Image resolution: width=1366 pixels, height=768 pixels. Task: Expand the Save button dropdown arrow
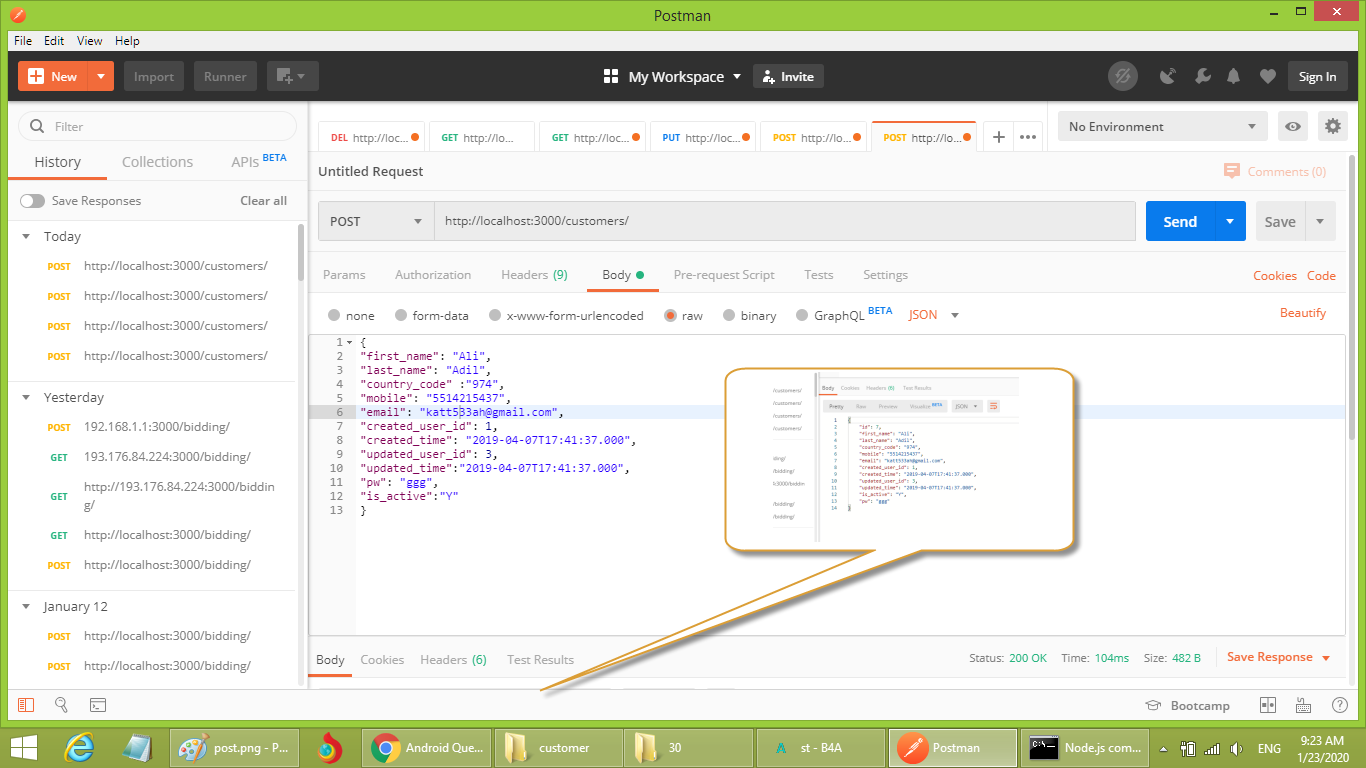pyautogui.click(x=1320, y=221)
